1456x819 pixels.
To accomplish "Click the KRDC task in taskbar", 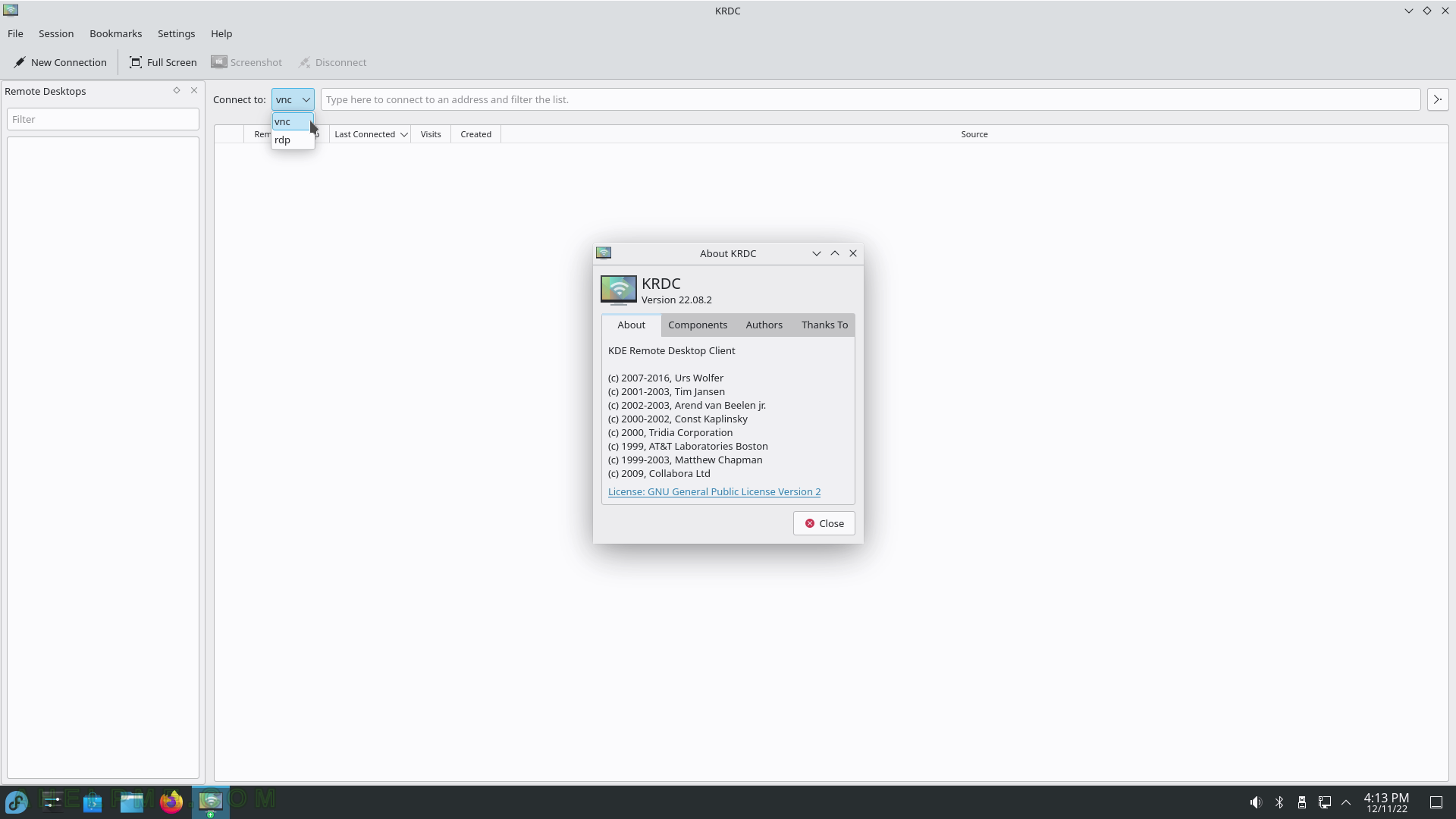I will pyautogui.click(x=210, y=802).
